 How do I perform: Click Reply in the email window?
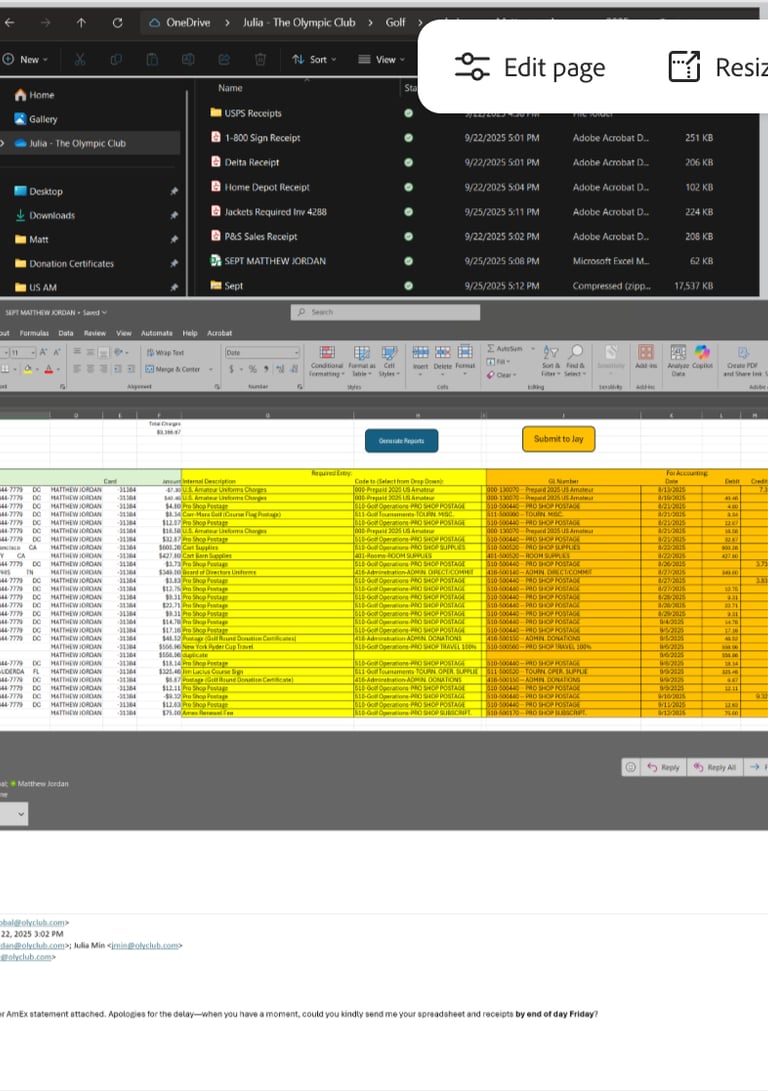[664, 767]
